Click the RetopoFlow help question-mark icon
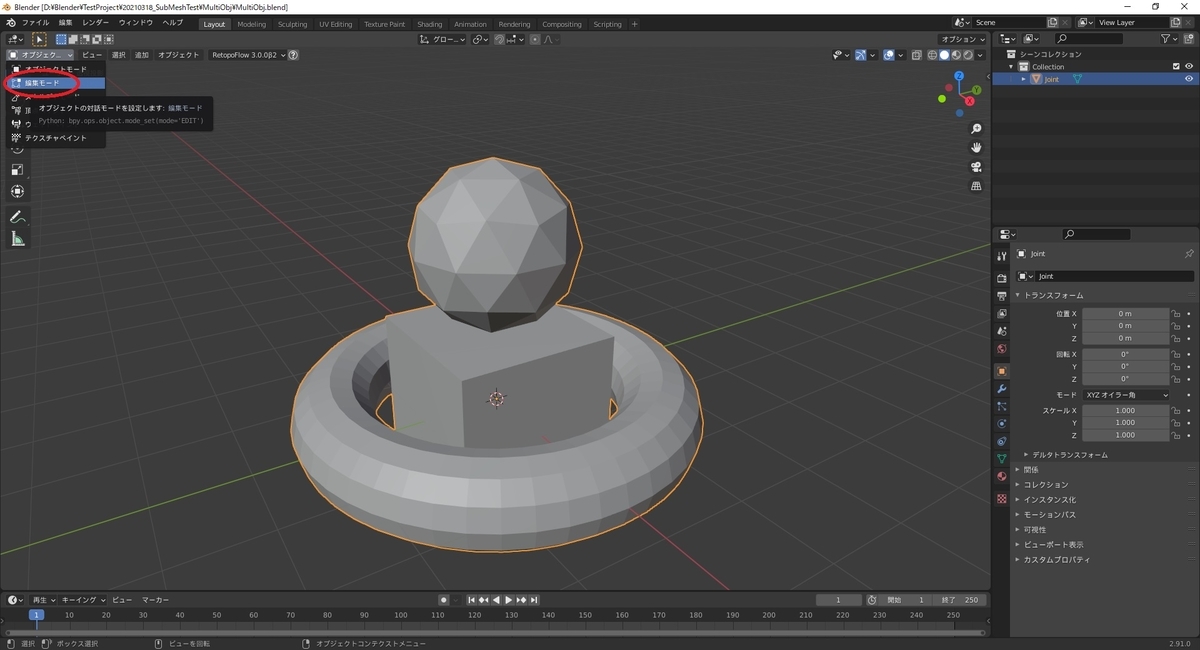Screen dimensions: 1200x650 tap(295, 55)
